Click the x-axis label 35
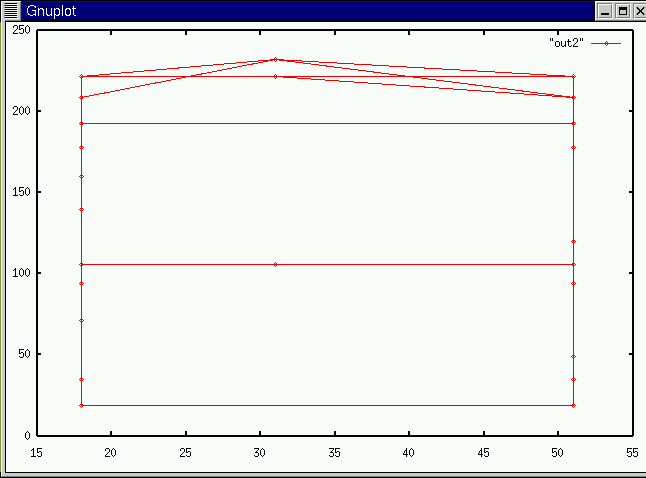The height and width of the screenshot is (478, 646). pyautogui.click(x=335, y=453)
